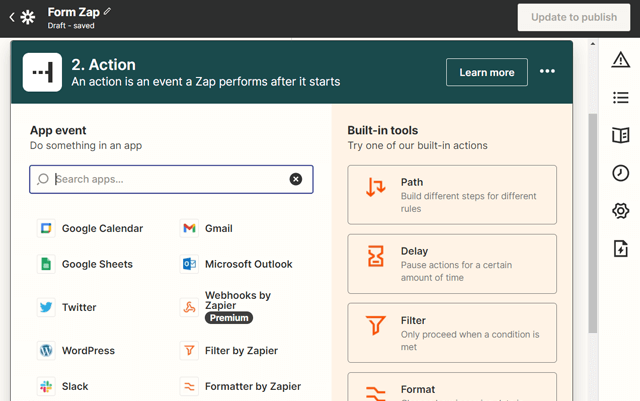
Task: Open the file with lightning bolt icon
Action: [620, 248]
